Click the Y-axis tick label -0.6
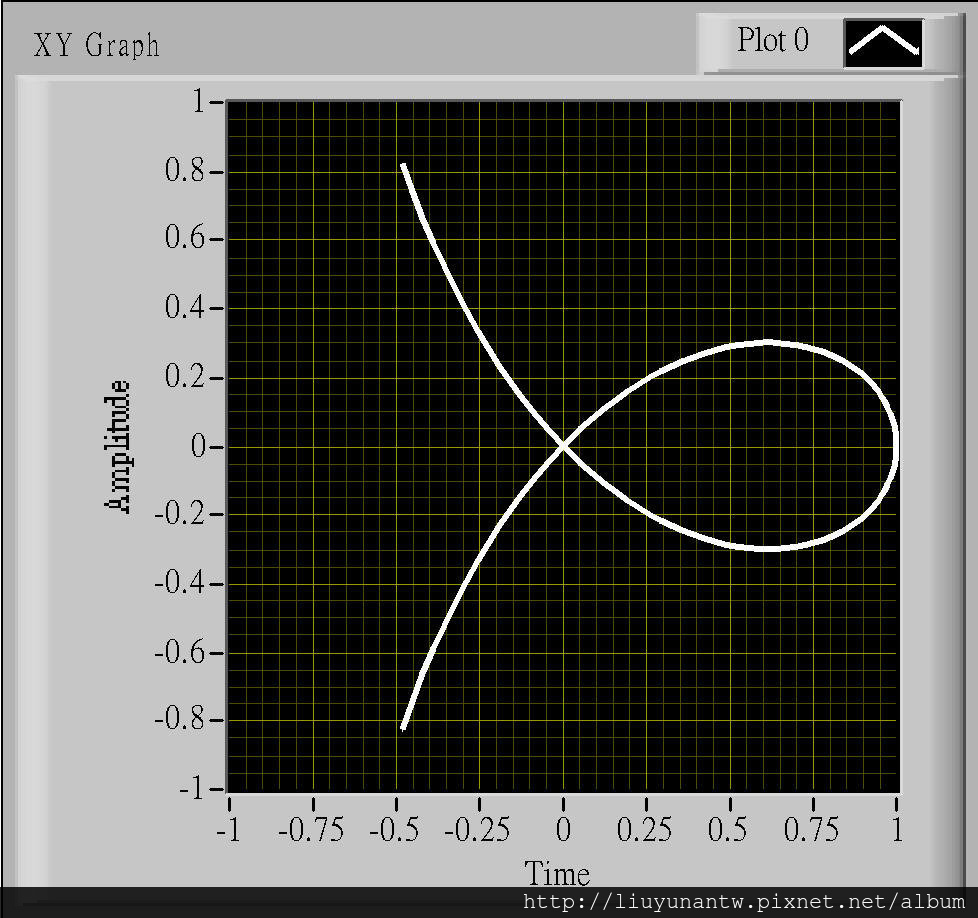 pyautogui.click(x=179, y=652)
